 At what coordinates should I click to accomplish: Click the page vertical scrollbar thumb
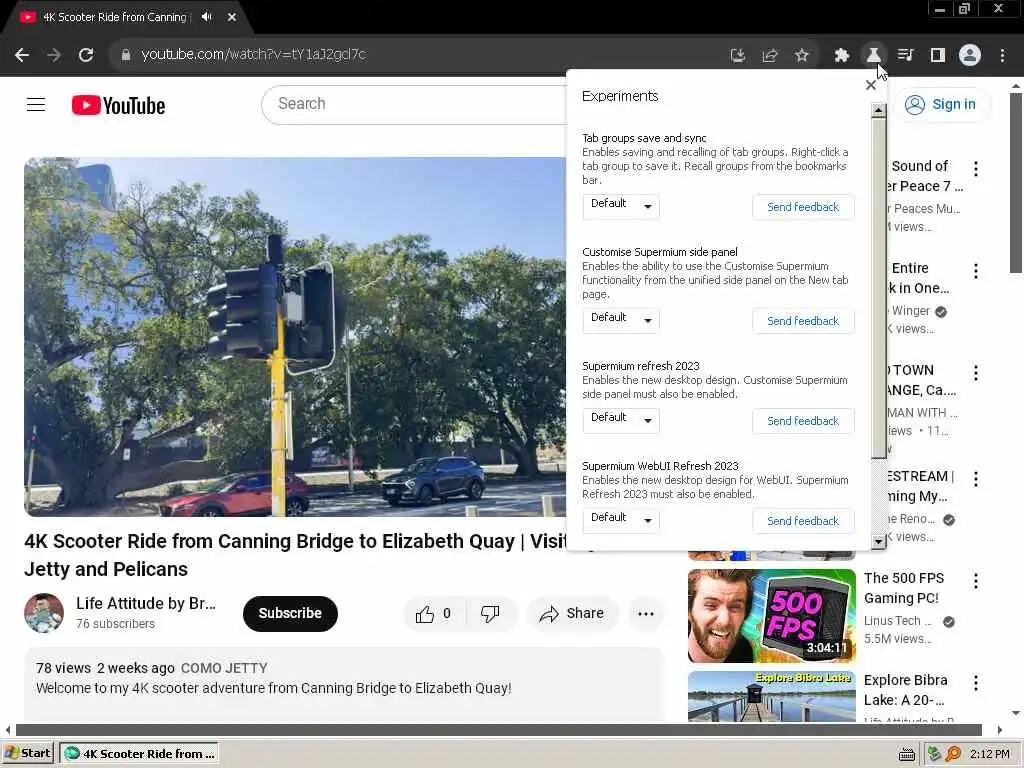(1016, 183)
